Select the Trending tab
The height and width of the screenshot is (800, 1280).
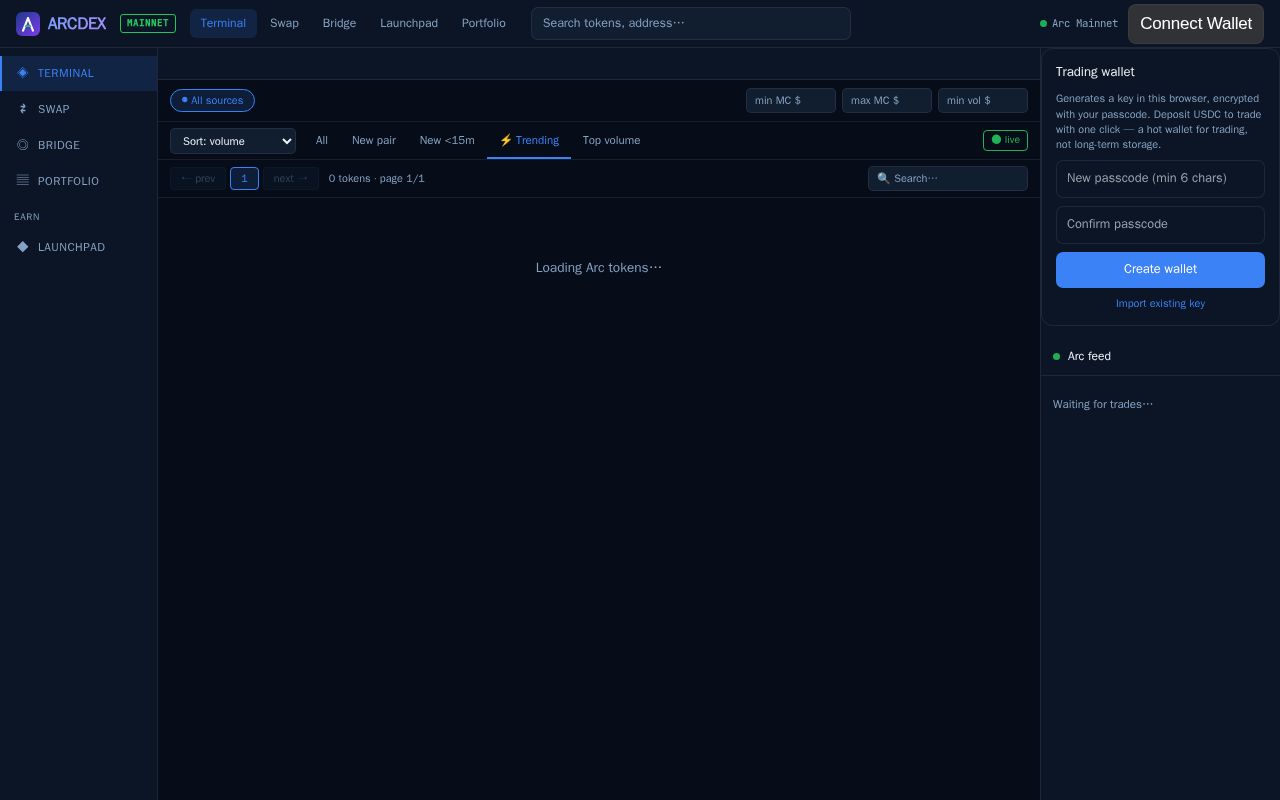(529, 140)
